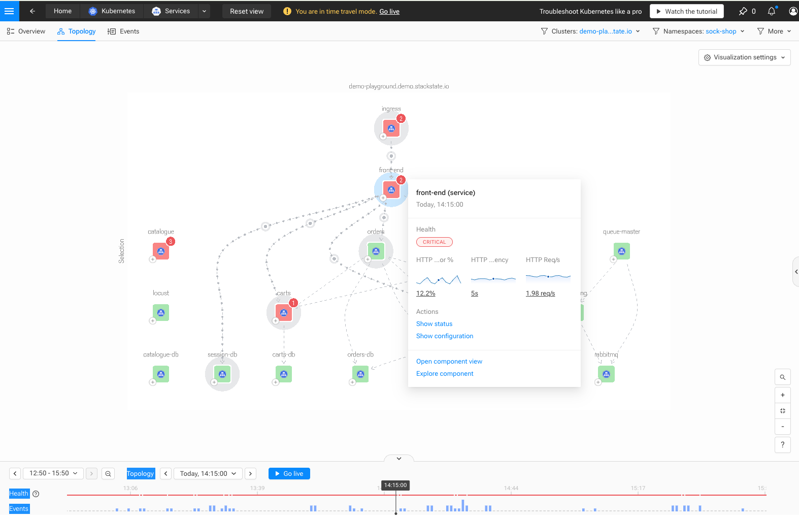
Task: Click the fit-to-screen topology button
Action: point(783,411)
